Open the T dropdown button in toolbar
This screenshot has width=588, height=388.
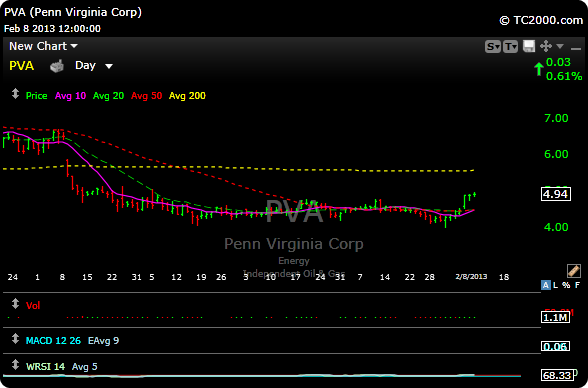click(510, 46)
